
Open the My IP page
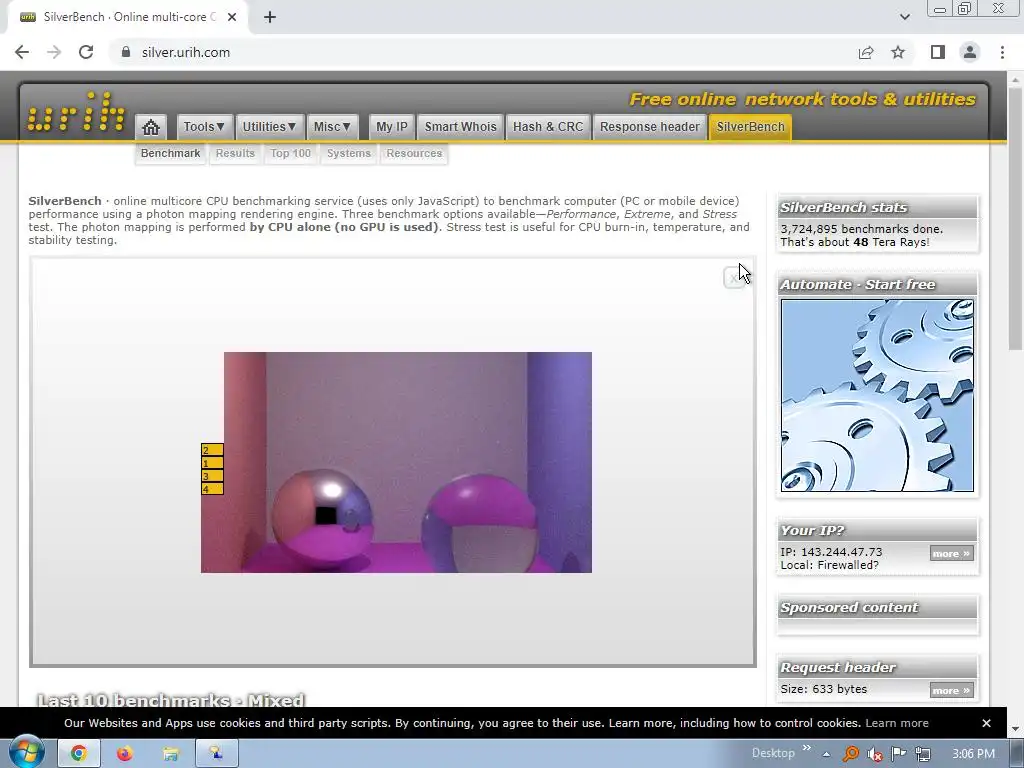click(x=392, y=127)
